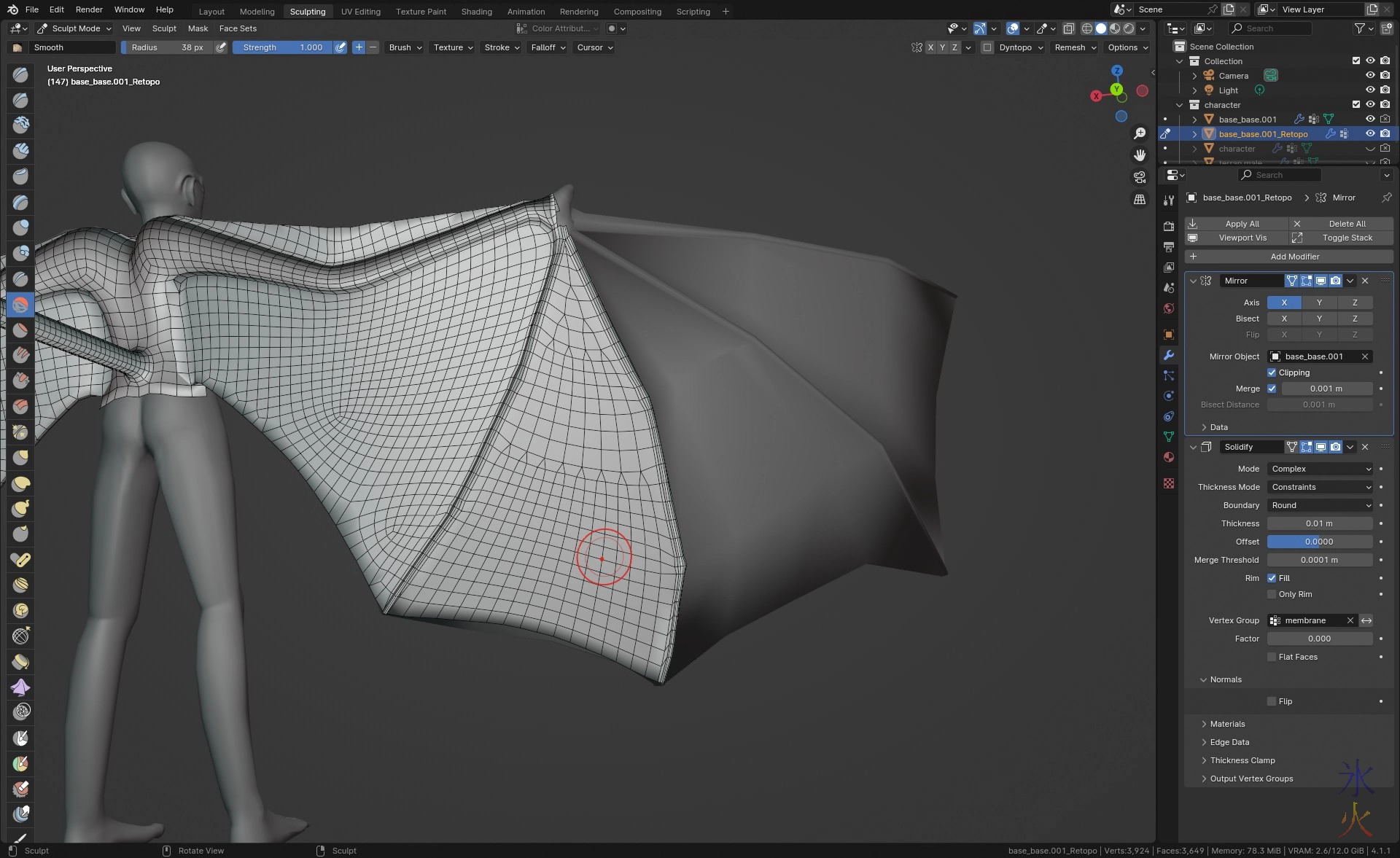Open the Sculpt Mode selector dropdown
This screenshot has height=858, width=1400.
click(74, 28)
